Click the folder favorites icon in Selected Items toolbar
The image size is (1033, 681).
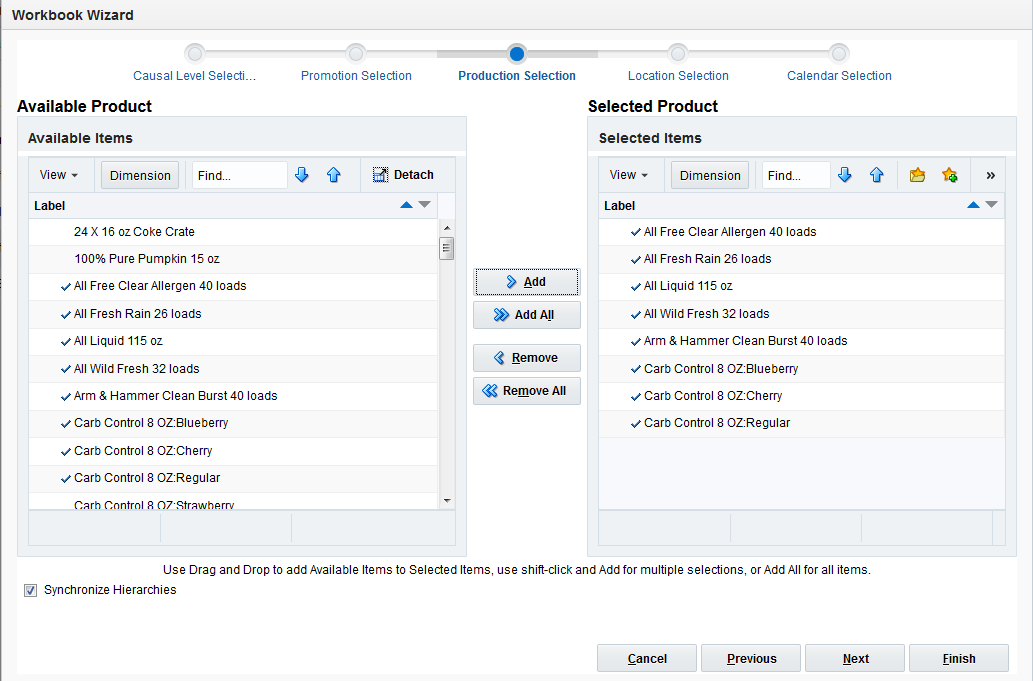(x=917, y=175)
